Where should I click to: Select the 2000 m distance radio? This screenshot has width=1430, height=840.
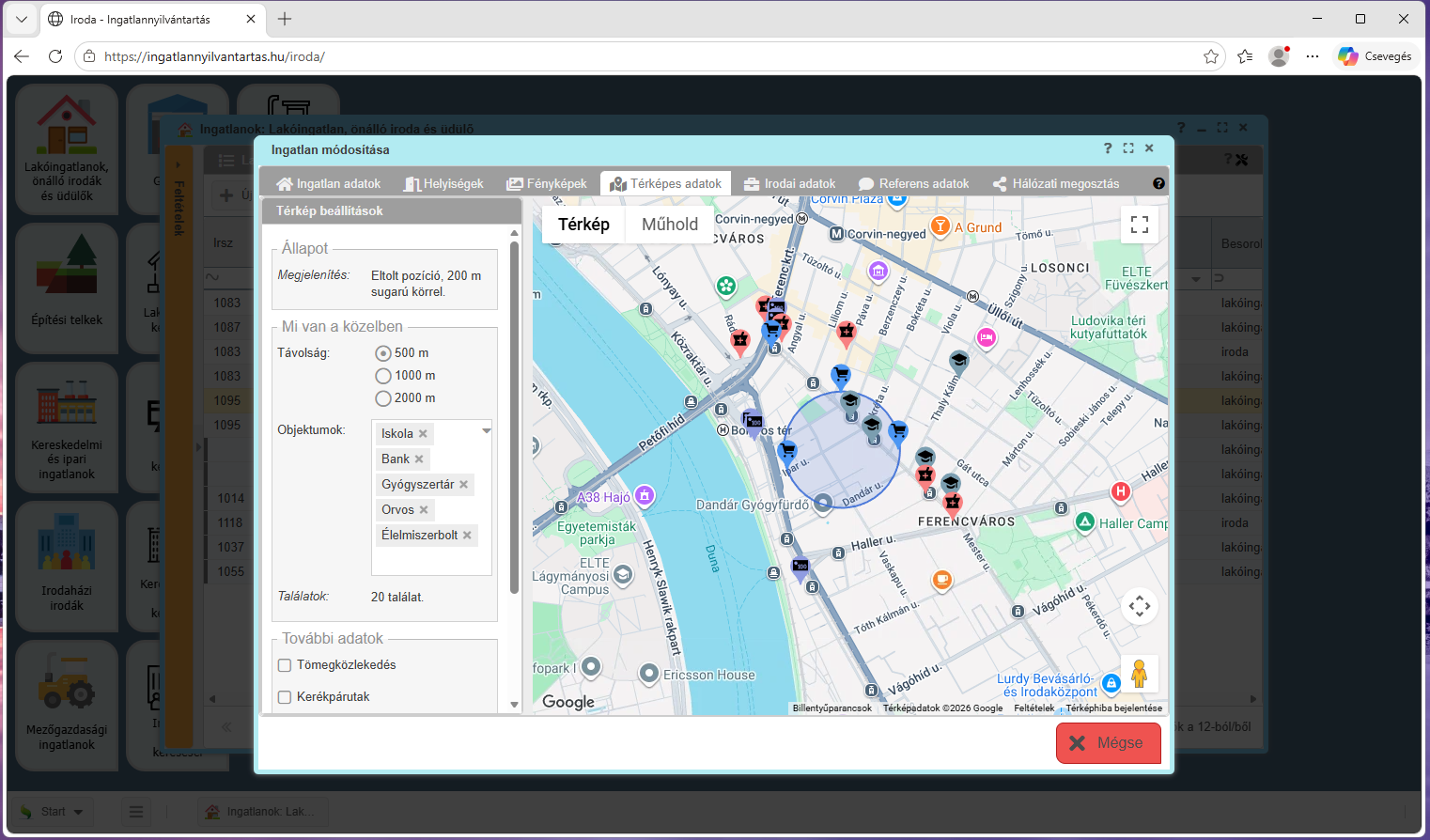pyautogui.click(x=383, y=398)
